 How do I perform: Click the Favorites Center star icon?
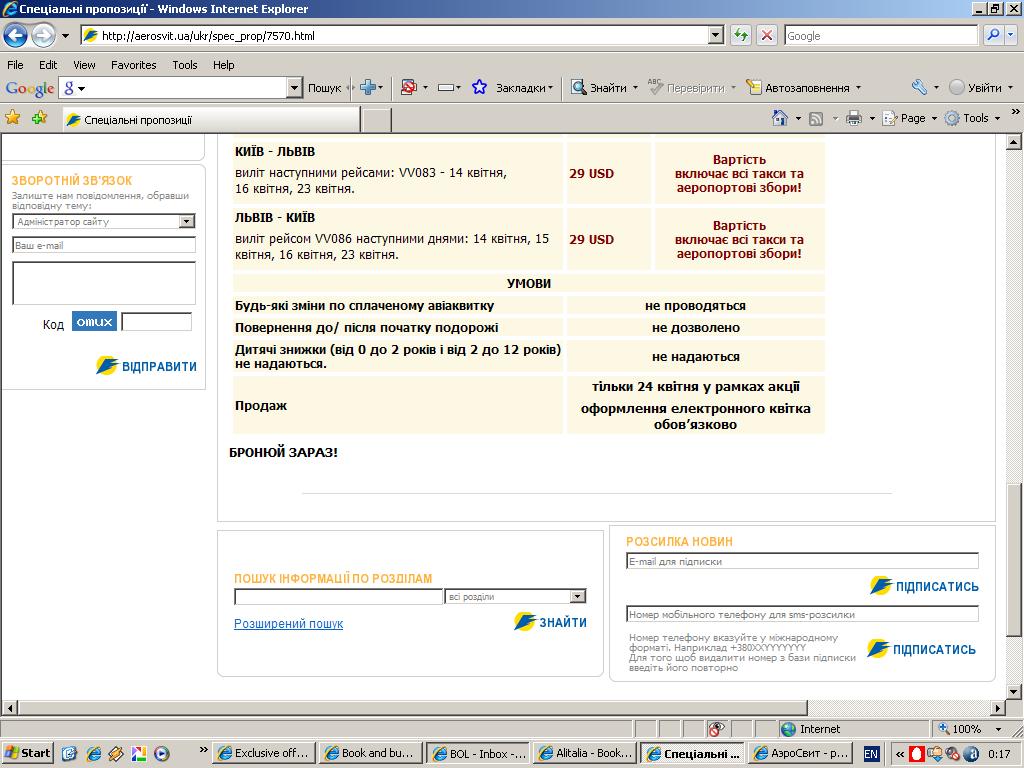(13, 118)
